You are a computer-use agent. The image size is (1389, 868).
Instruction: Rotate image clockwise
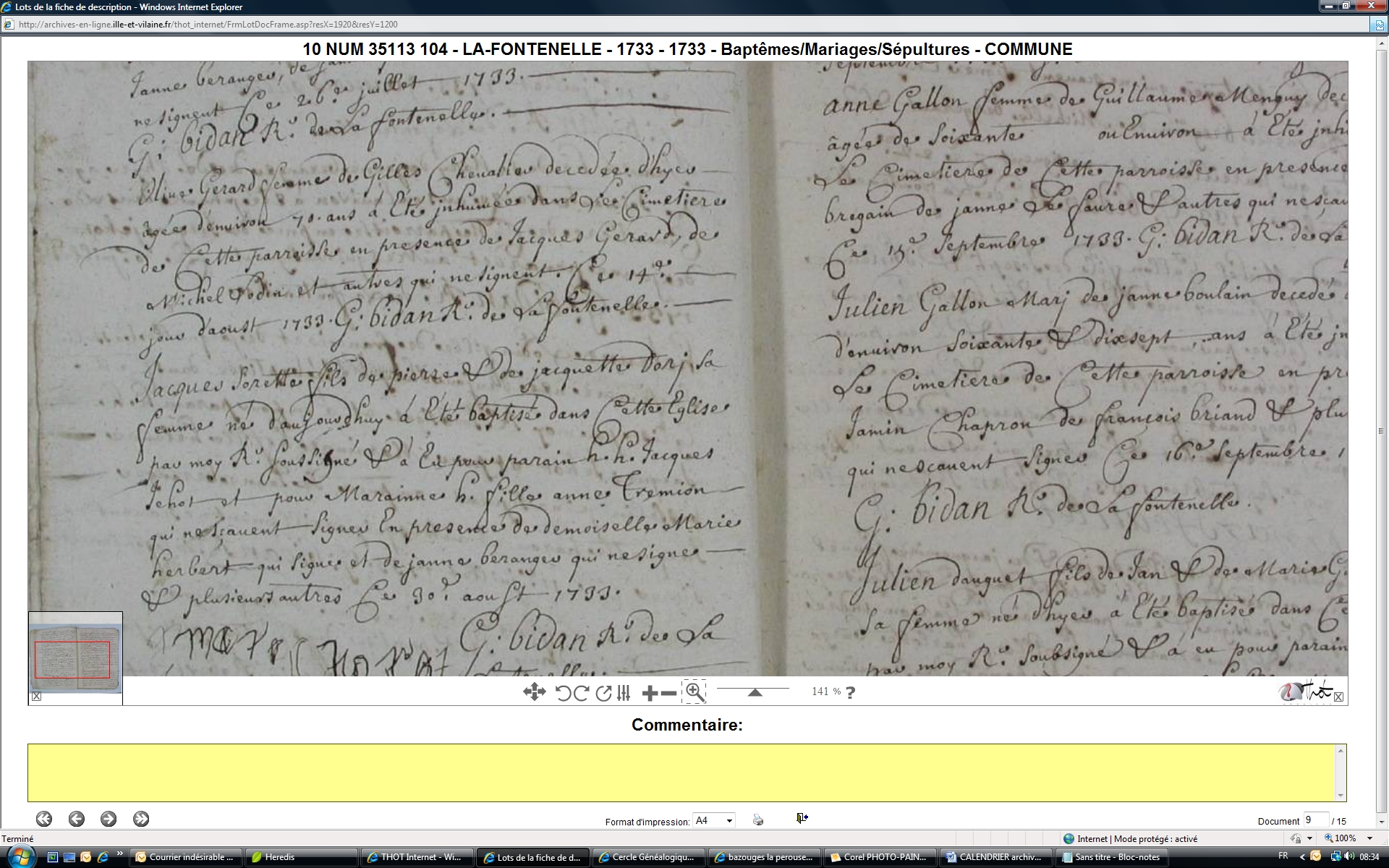[581, 693]
